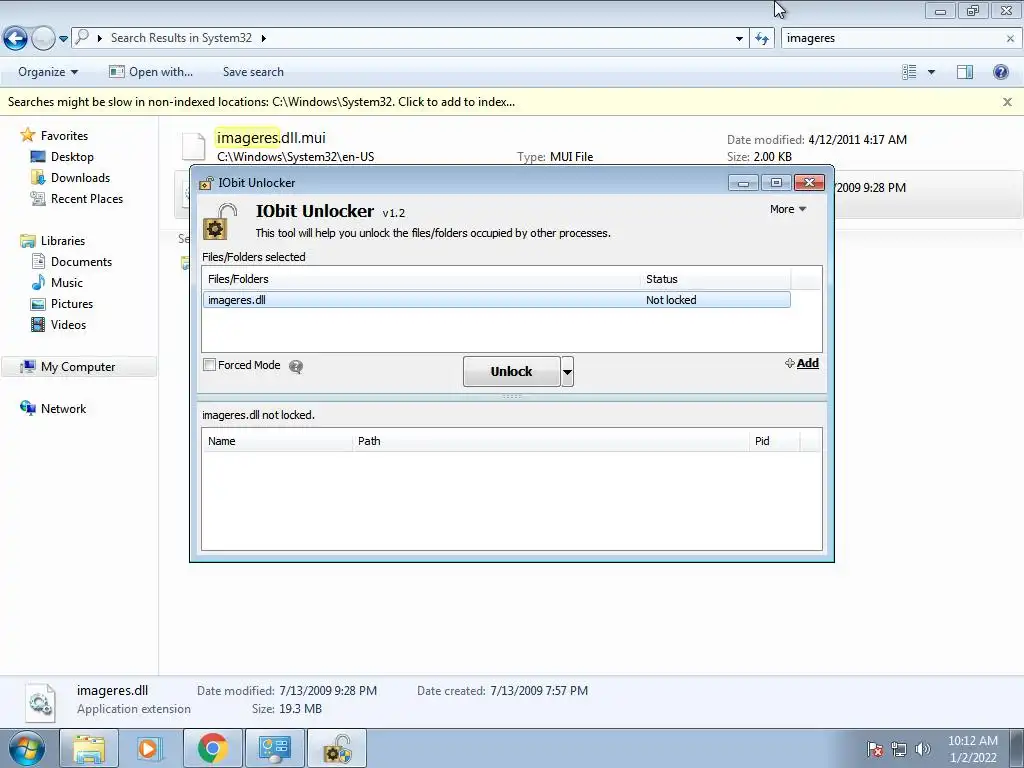The image size is (1024, 768).
Task: Open Downloads in the navigation pane
Action: point(80,178)
